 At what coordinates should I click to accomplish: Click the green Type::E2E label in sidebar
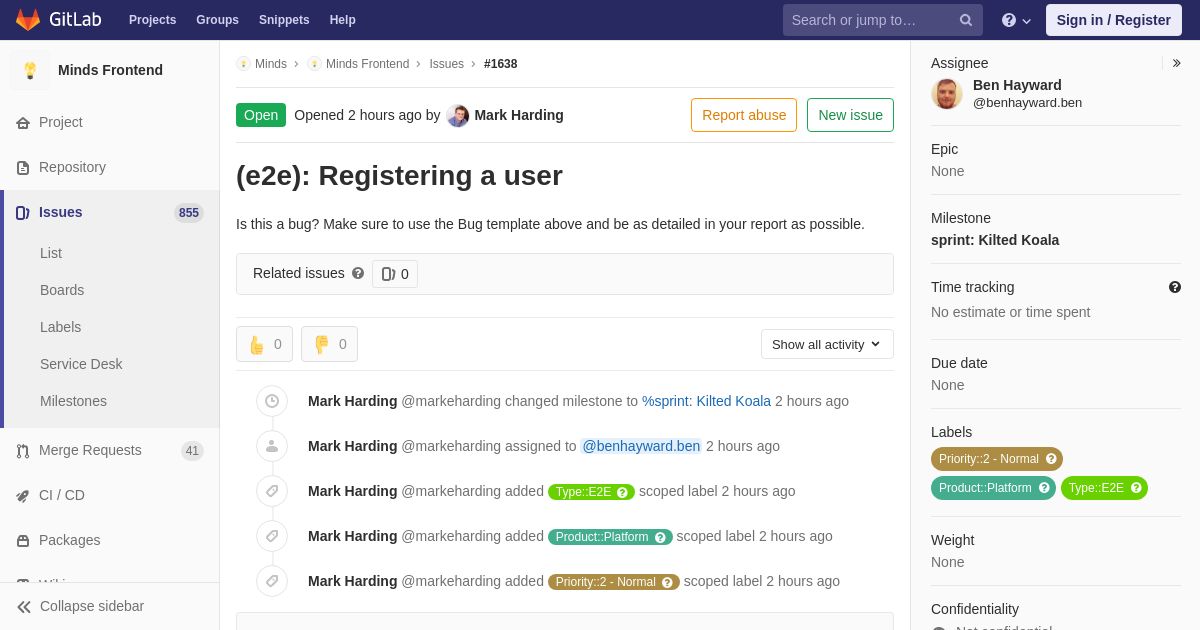pyautogui.click(x=1104, y=488)
